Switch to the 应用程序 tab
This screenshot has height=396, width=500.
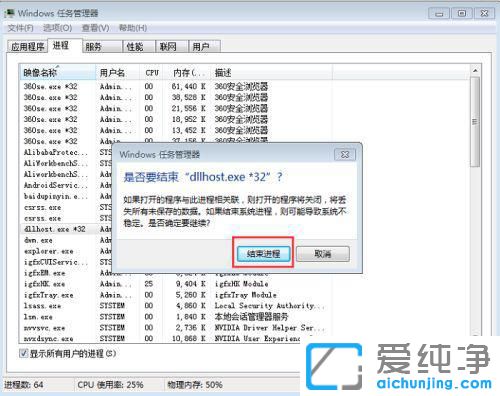[27, 47]
